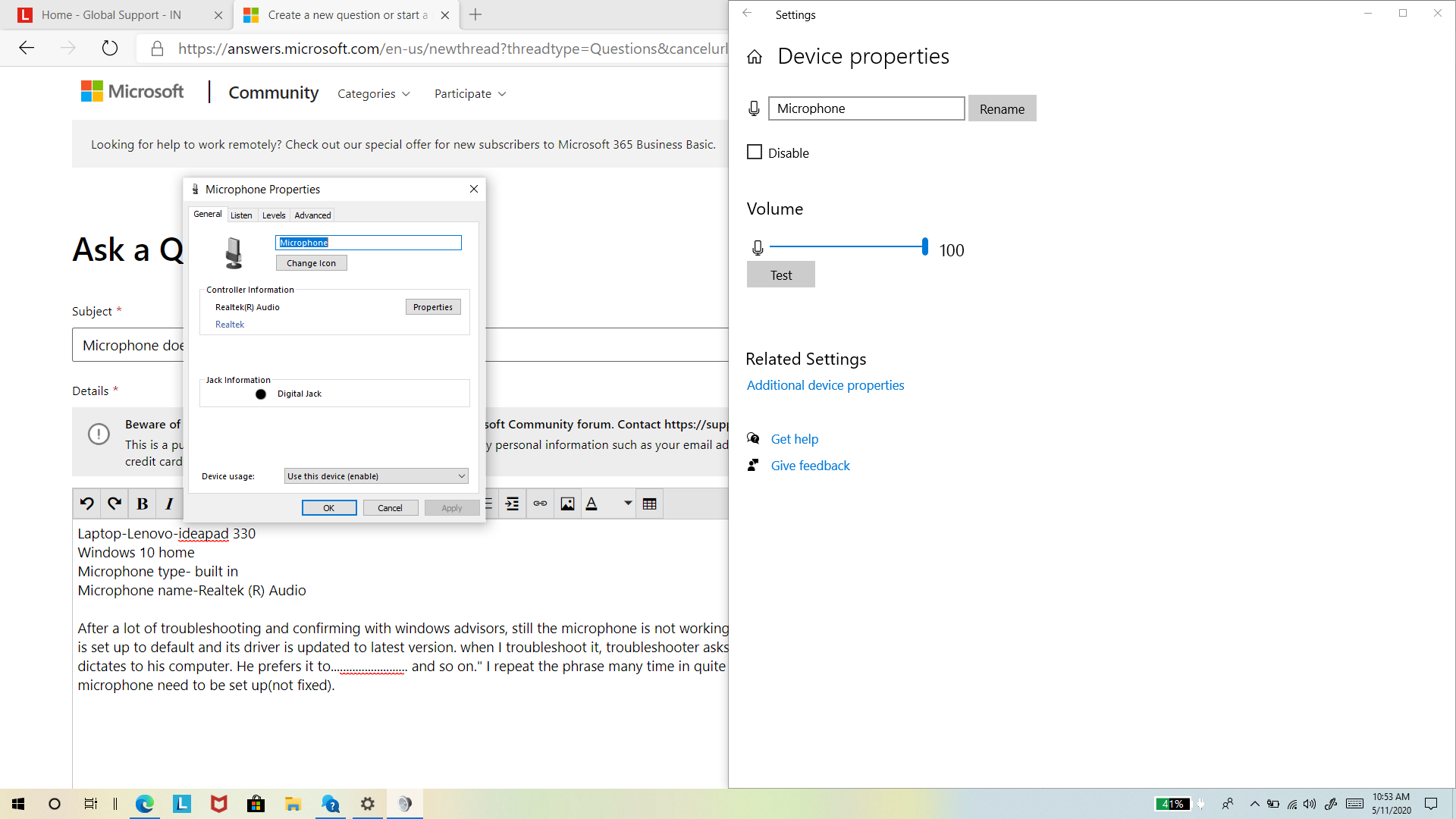Close the Microphone Properties dialog
Image resolution: width=1456 pixels, height=819 pixels.
pos(474,189)
